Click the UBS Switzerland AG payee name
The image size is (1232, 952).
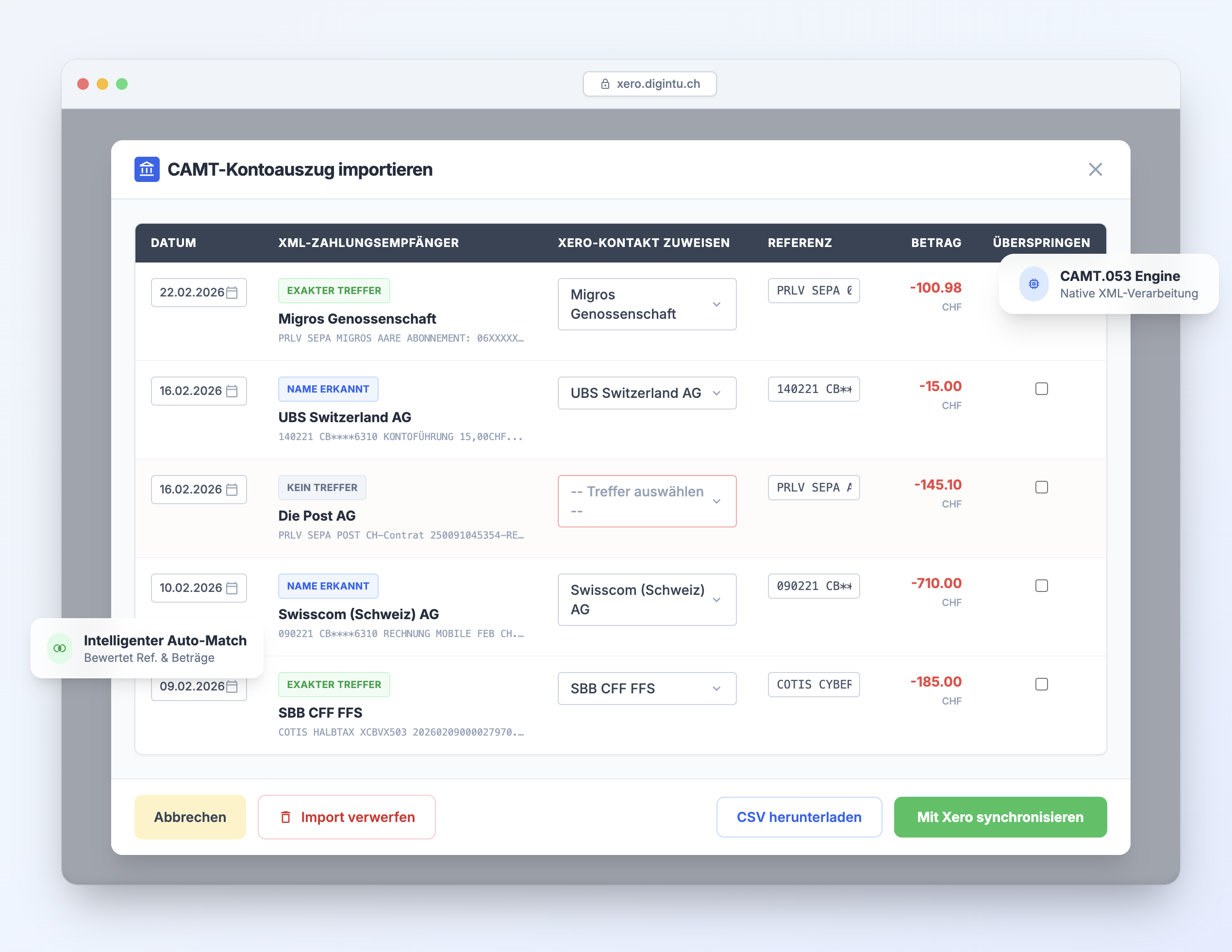[345, 417]
